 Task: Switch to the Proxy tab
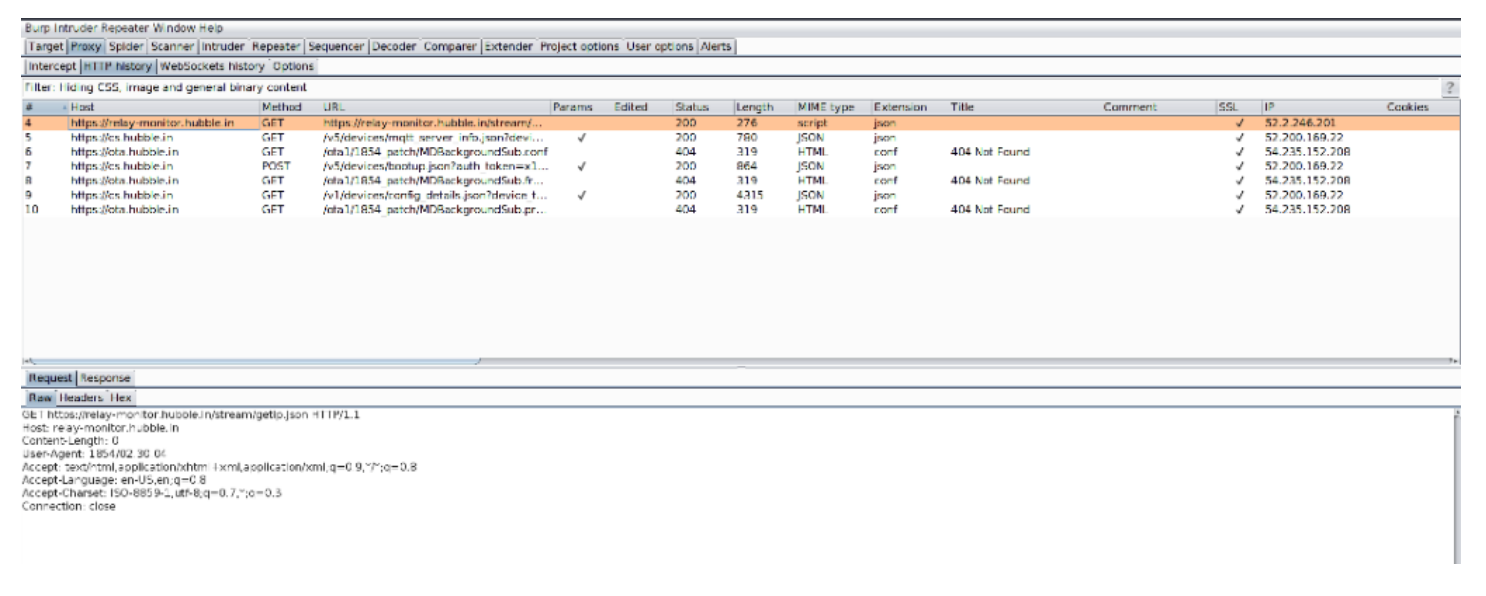click(86, 47)
